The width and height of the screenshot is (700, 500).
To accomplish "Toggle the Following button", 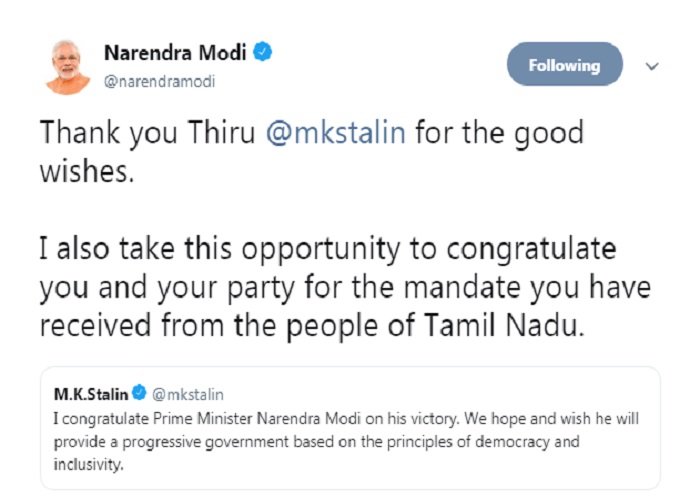I will pyautogui.click(x=565, y=64).
